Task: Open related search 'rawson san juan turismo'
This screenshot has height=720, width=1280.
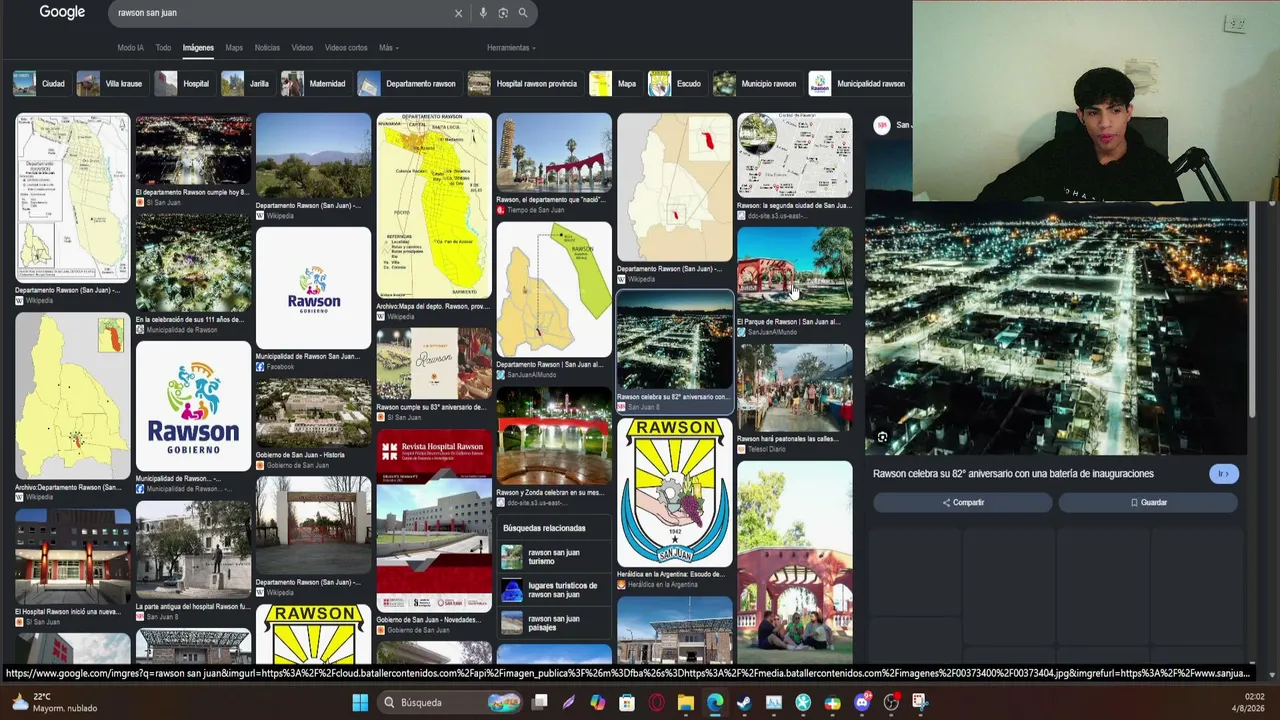Action: [x=554, y=557]
